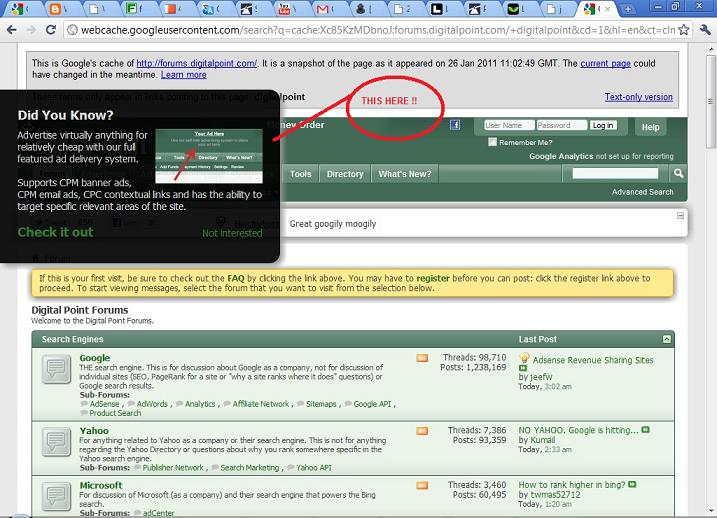This screenshot has width=717, height=518.
Task: Go to last post icon after bing thread
Action: (632, 484)
